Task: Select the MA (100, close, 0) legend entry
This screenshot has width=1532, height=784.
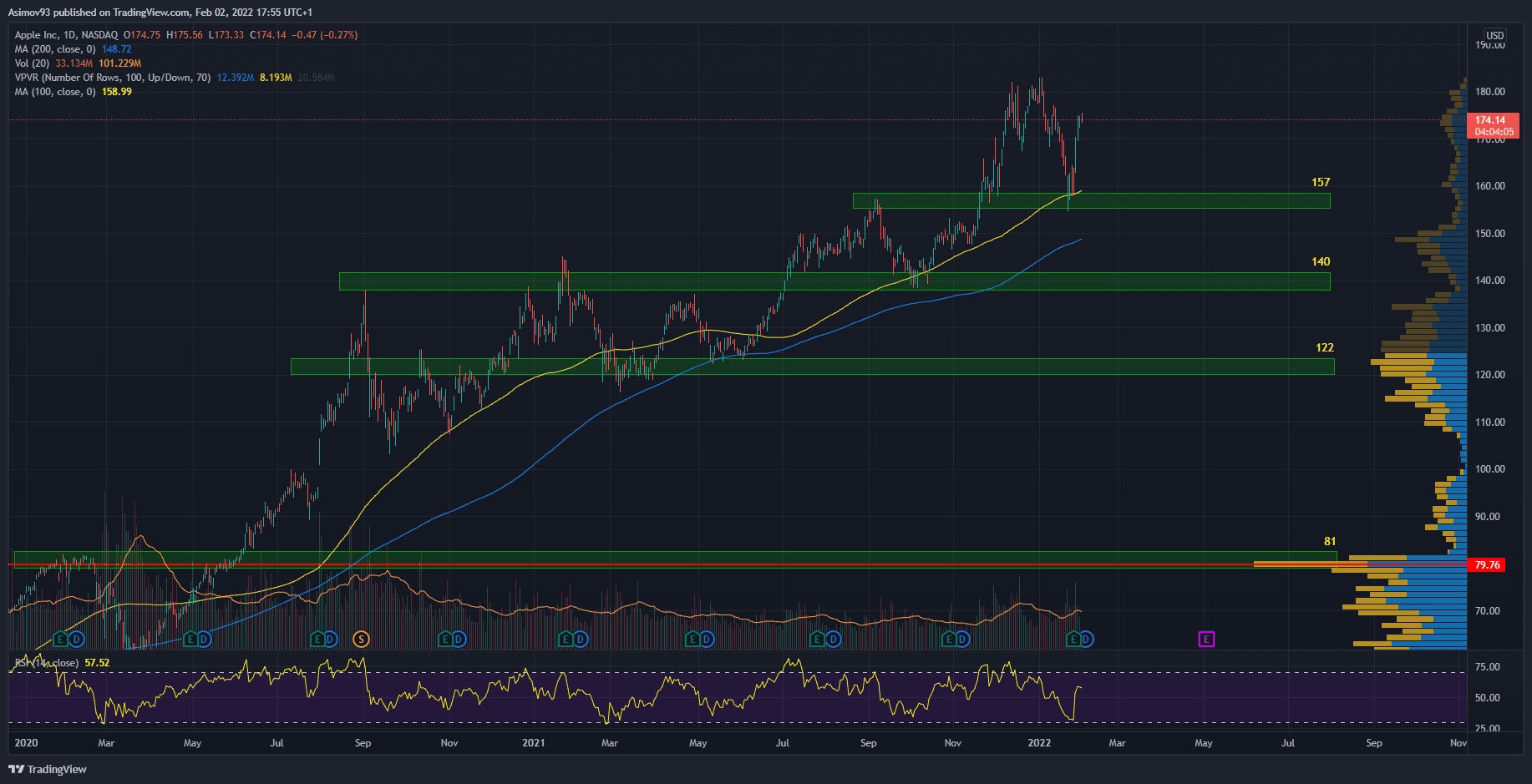Action: click(55, 92)
